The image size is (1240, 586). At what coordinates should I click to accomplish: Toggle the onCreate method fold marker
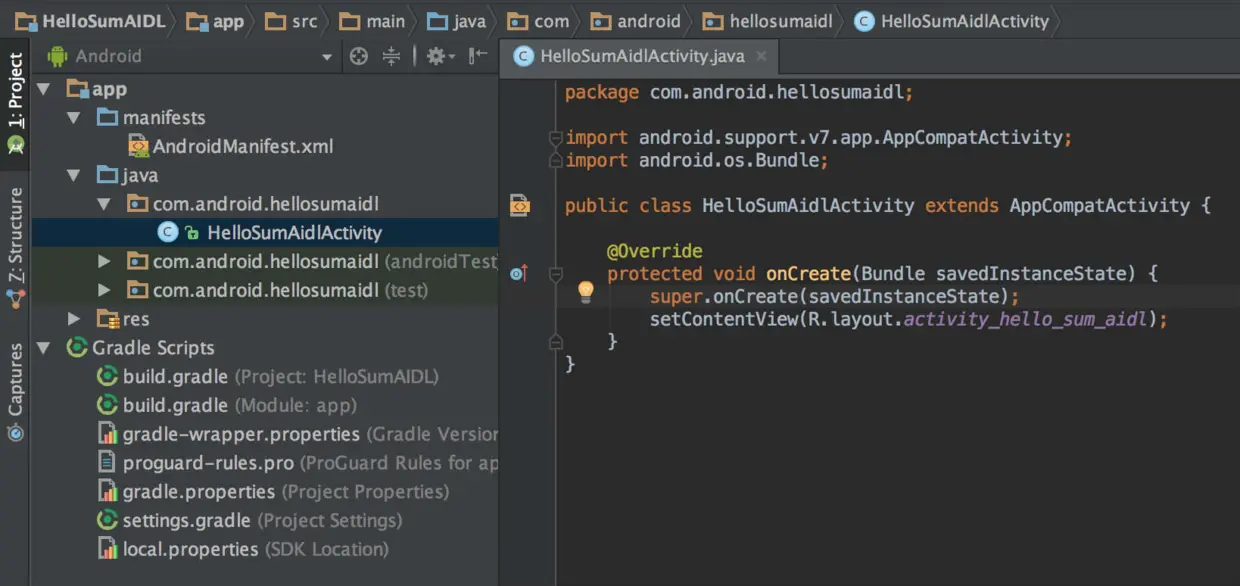555,273
